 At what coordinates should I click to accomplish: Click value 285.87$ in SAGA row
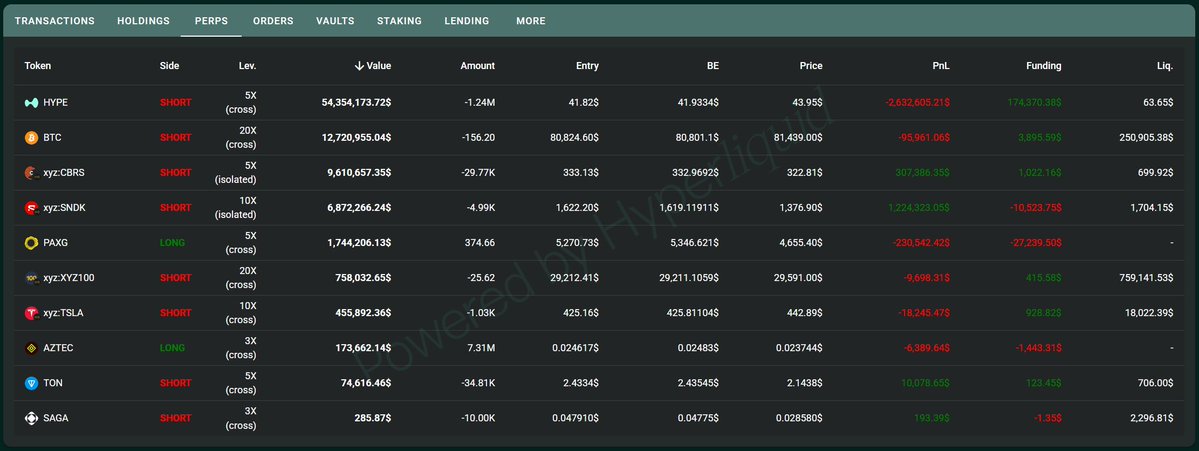371,418
